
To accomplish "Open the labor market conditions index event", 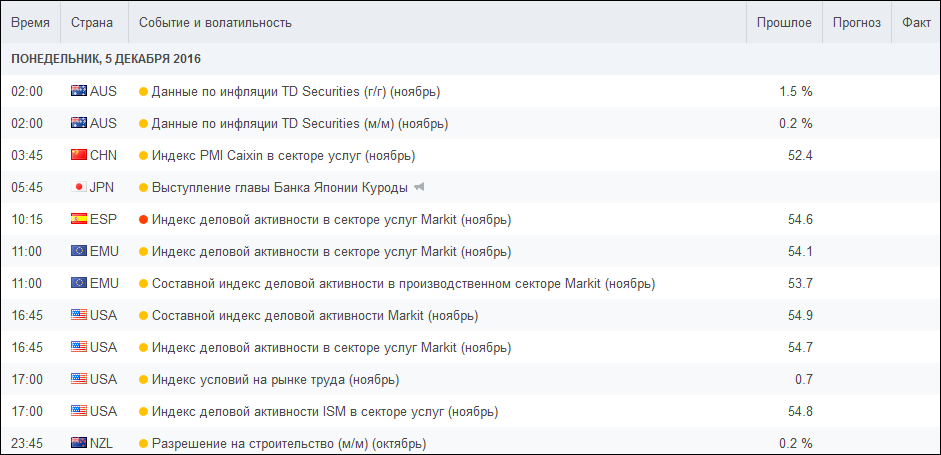I will pos(275,380).
